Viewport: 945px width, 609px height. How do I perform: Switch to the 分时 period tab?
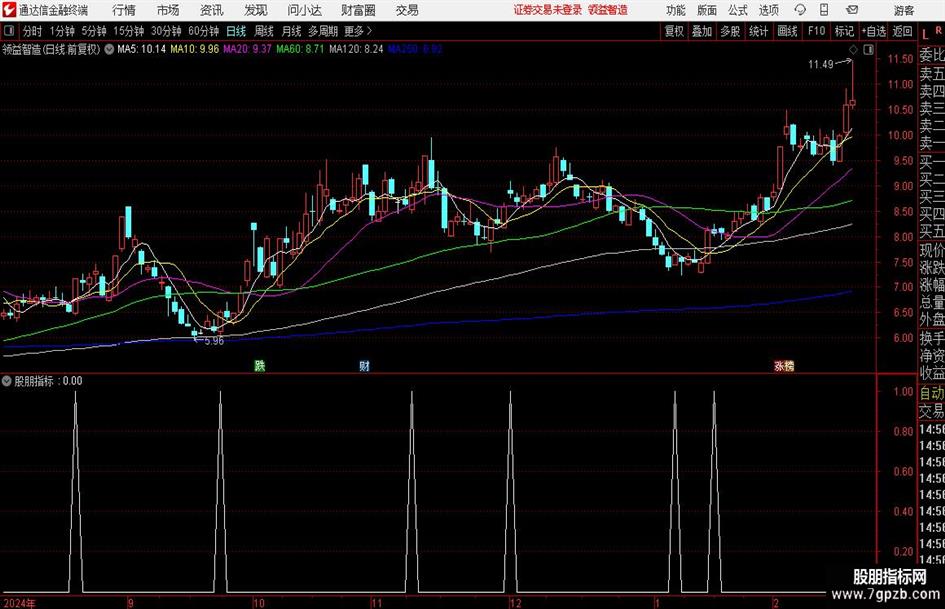[x=33, y=31]
